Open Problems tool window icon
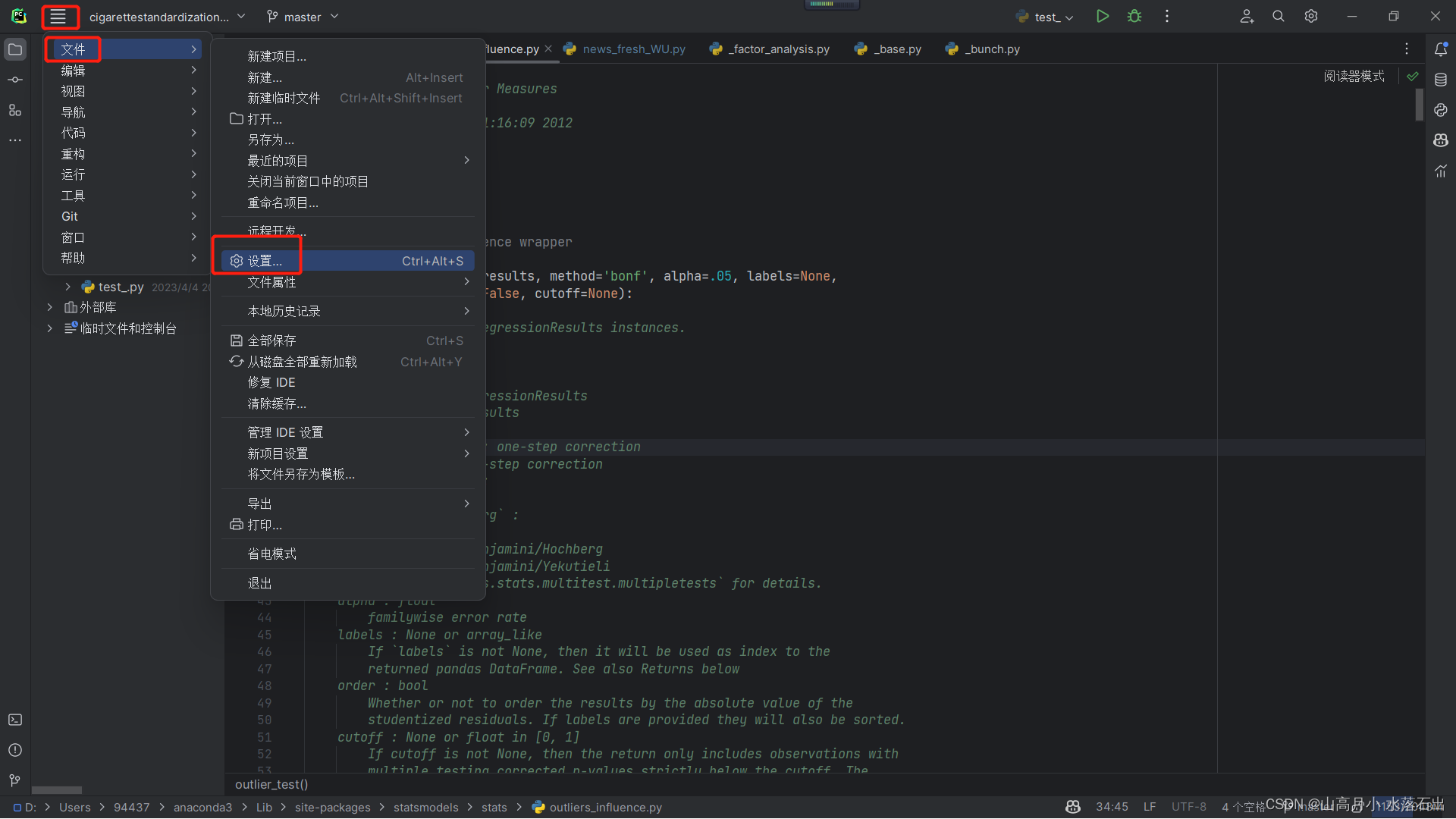This screenshot has height=819, width=1456. (x=14, y=750)
